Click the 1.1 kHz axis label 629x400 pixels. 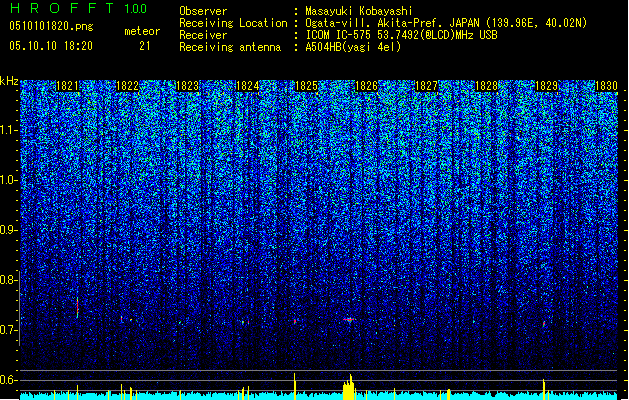click(8, 130)
